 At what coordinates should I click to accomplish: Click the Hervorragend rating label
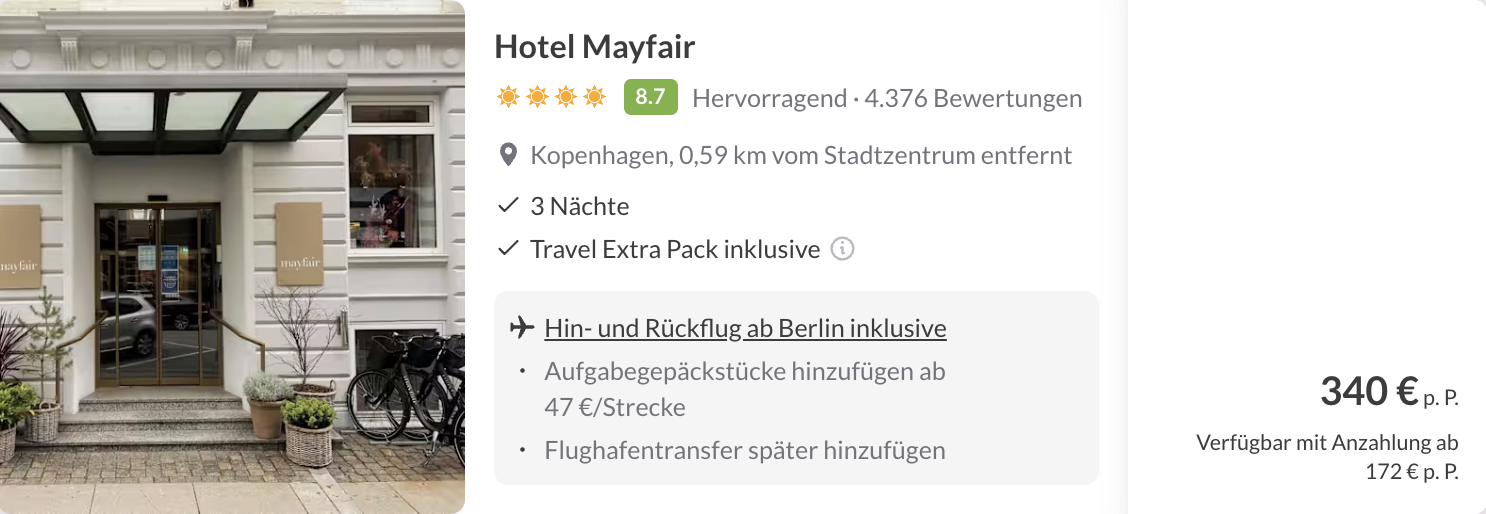(x=768, y=99)
